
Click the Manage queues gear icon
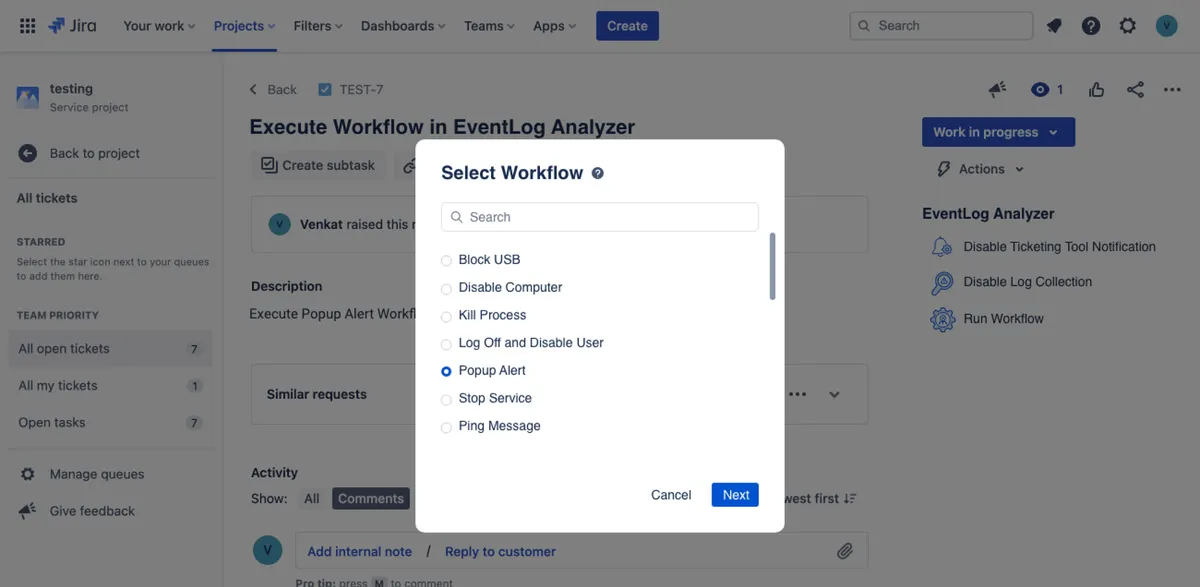pos(28,474)
